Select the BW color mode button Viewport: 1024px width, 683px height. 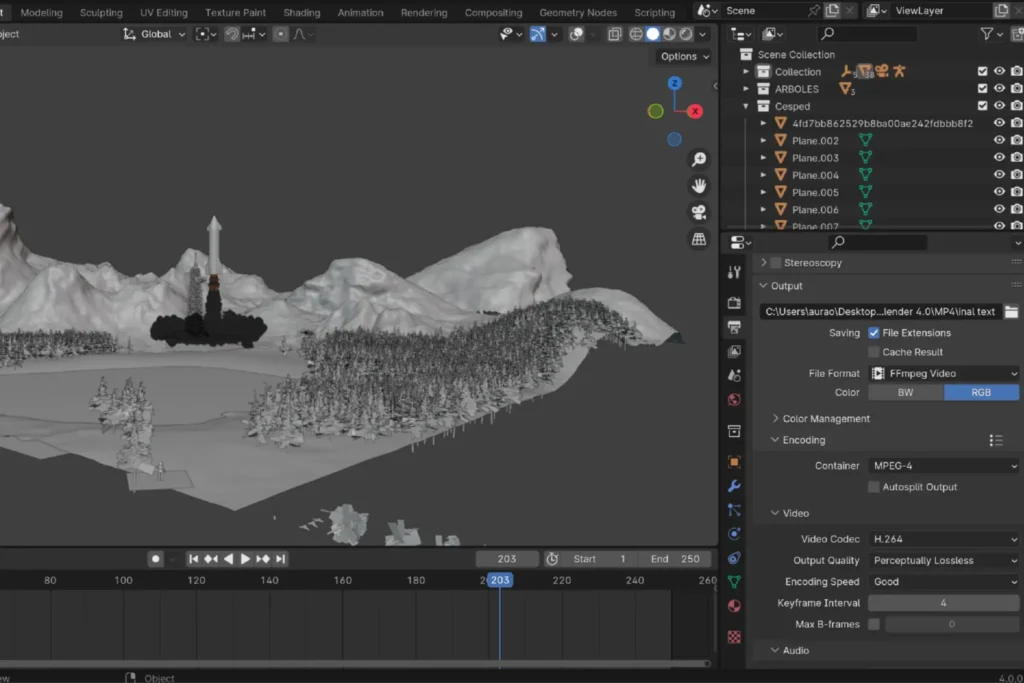905,393
